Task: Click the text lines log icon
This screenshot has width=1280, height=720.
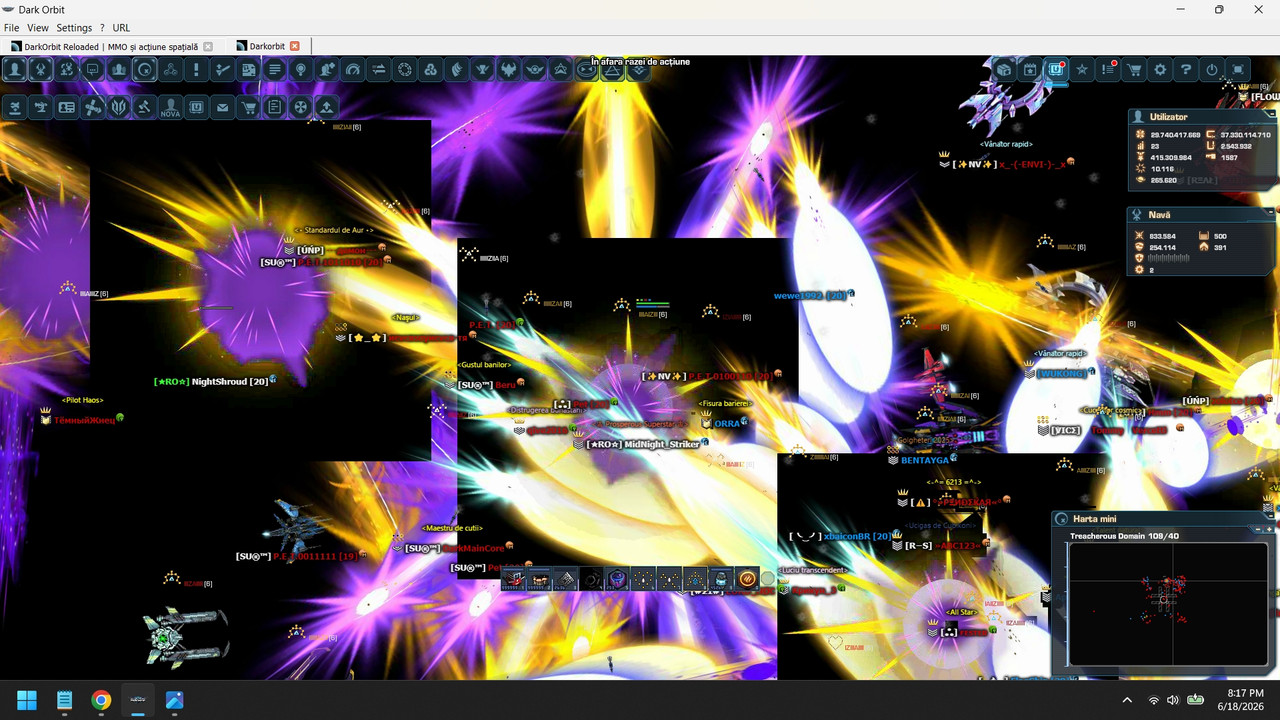Action: pyautogui.click(x=275, y=69)
